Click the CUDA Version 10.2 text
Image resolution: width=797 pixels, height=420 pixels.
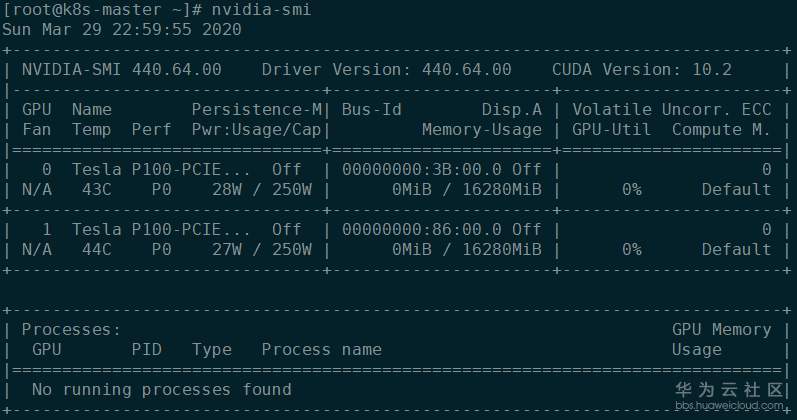[x=641, y=69]
